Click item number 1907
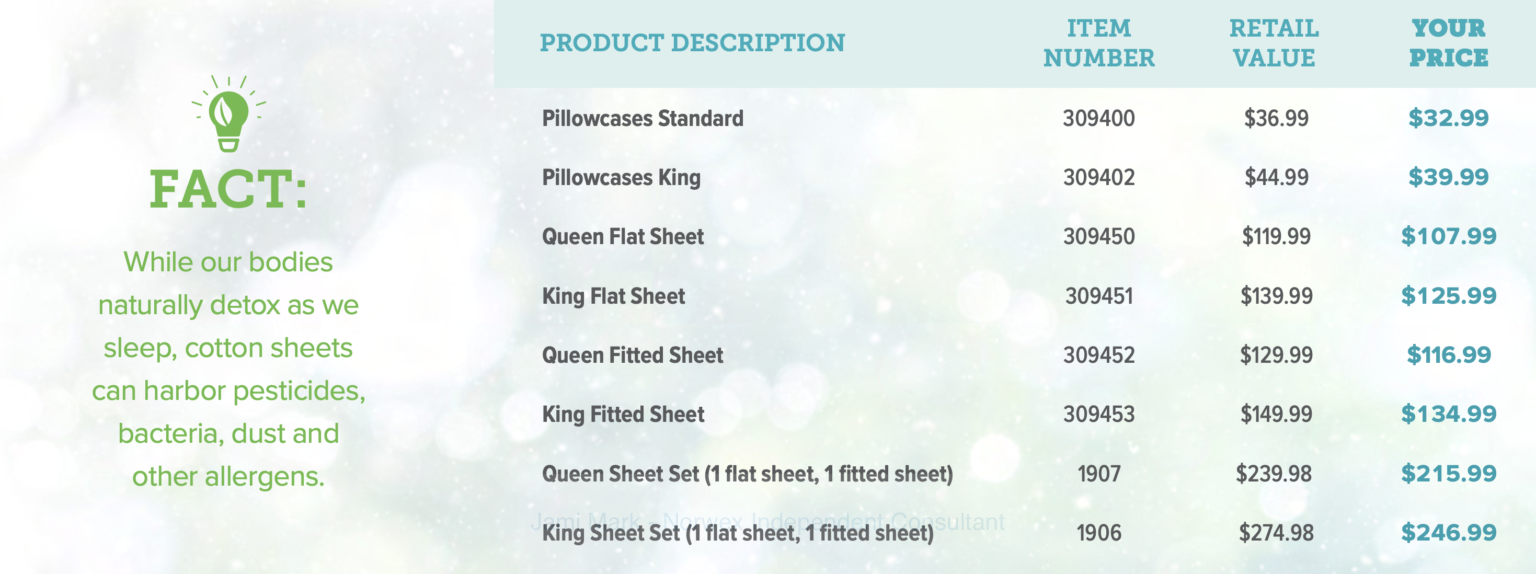The image size is (1536, 574). pyautogui.click(x=1099, y=474)
